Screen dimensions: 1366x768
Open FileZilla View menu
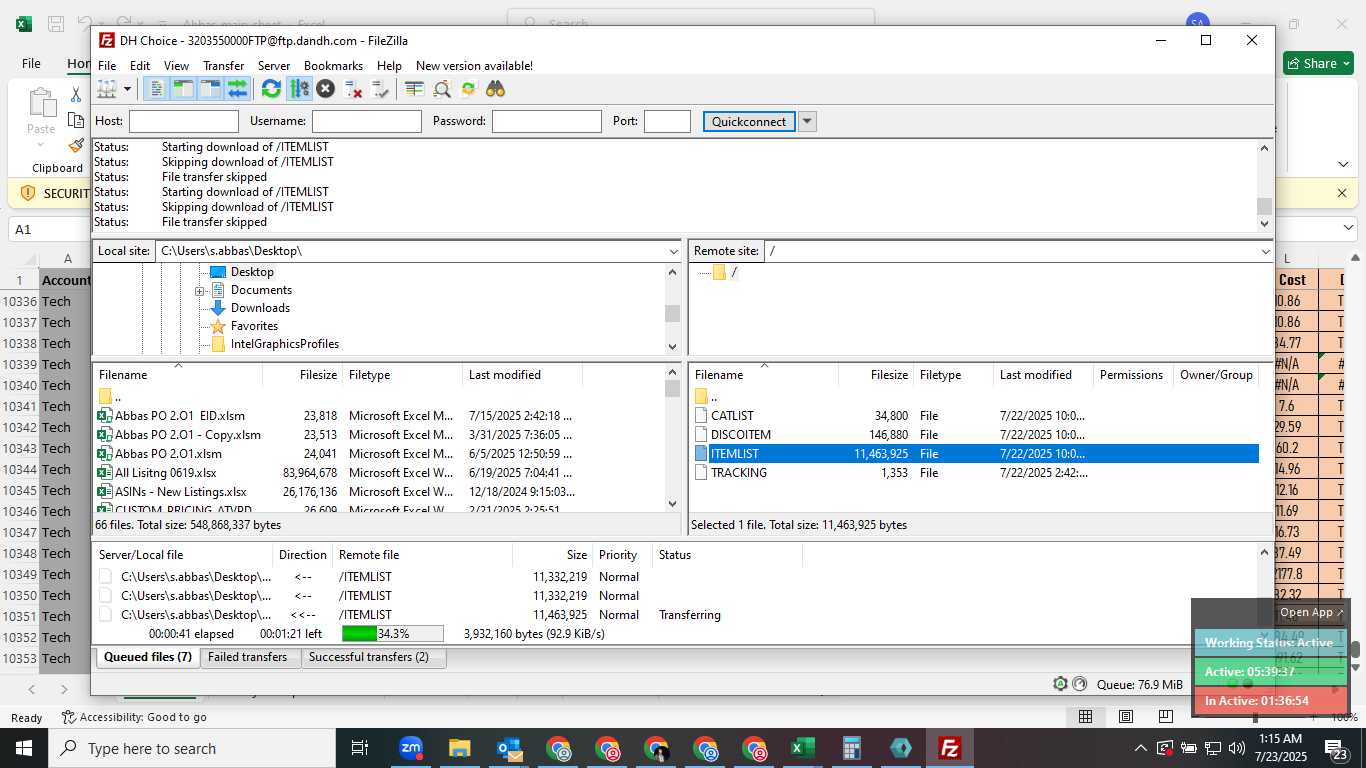(176, 65)
